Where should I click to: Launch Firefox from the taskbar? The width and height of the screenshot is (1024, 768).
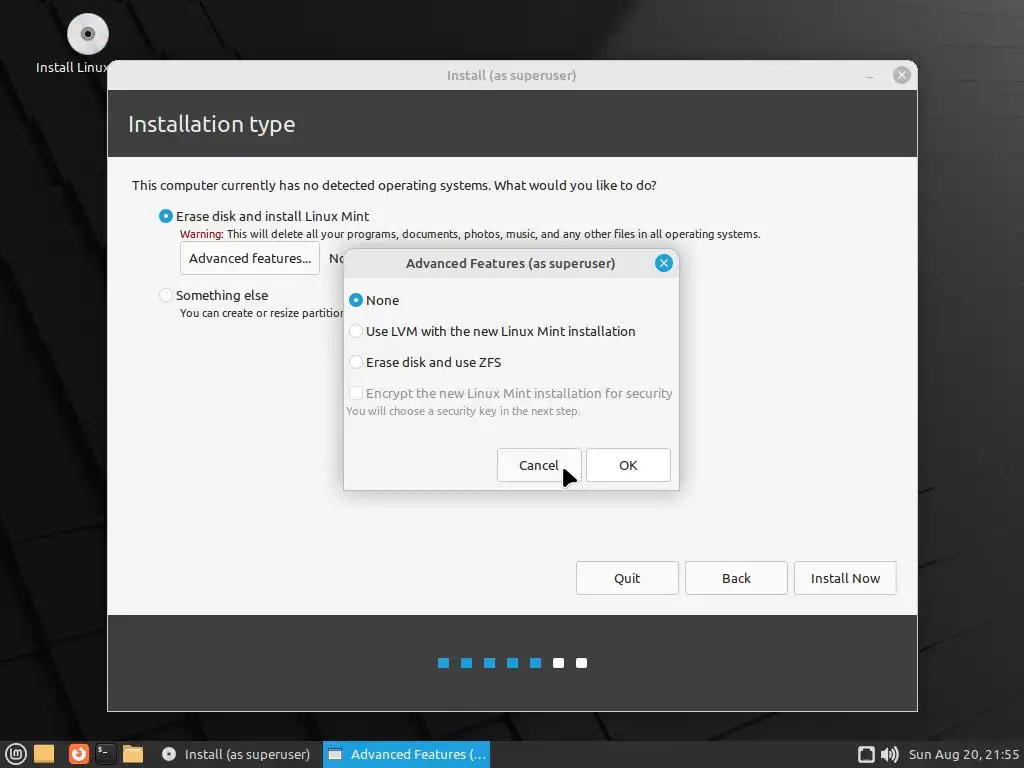click(x=78, y=754)
